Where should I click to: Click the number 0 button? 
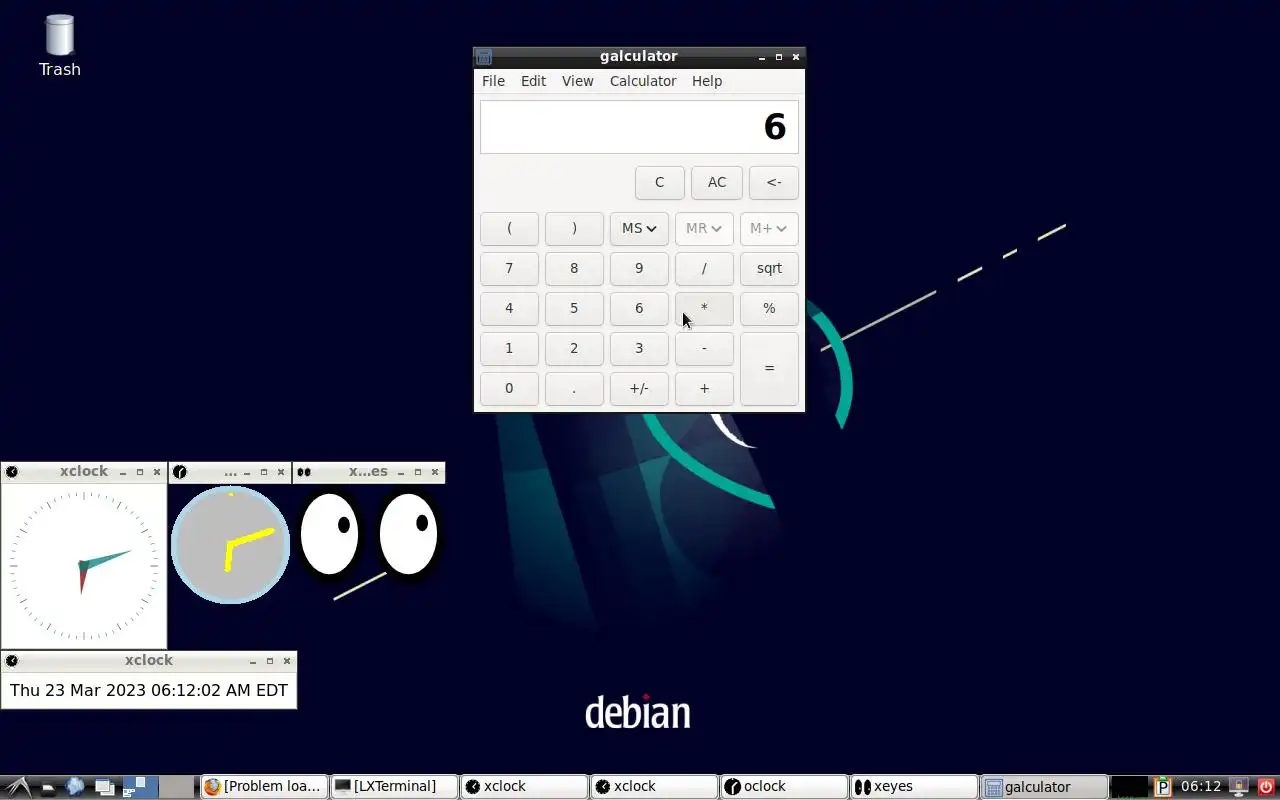coord(509,388)
